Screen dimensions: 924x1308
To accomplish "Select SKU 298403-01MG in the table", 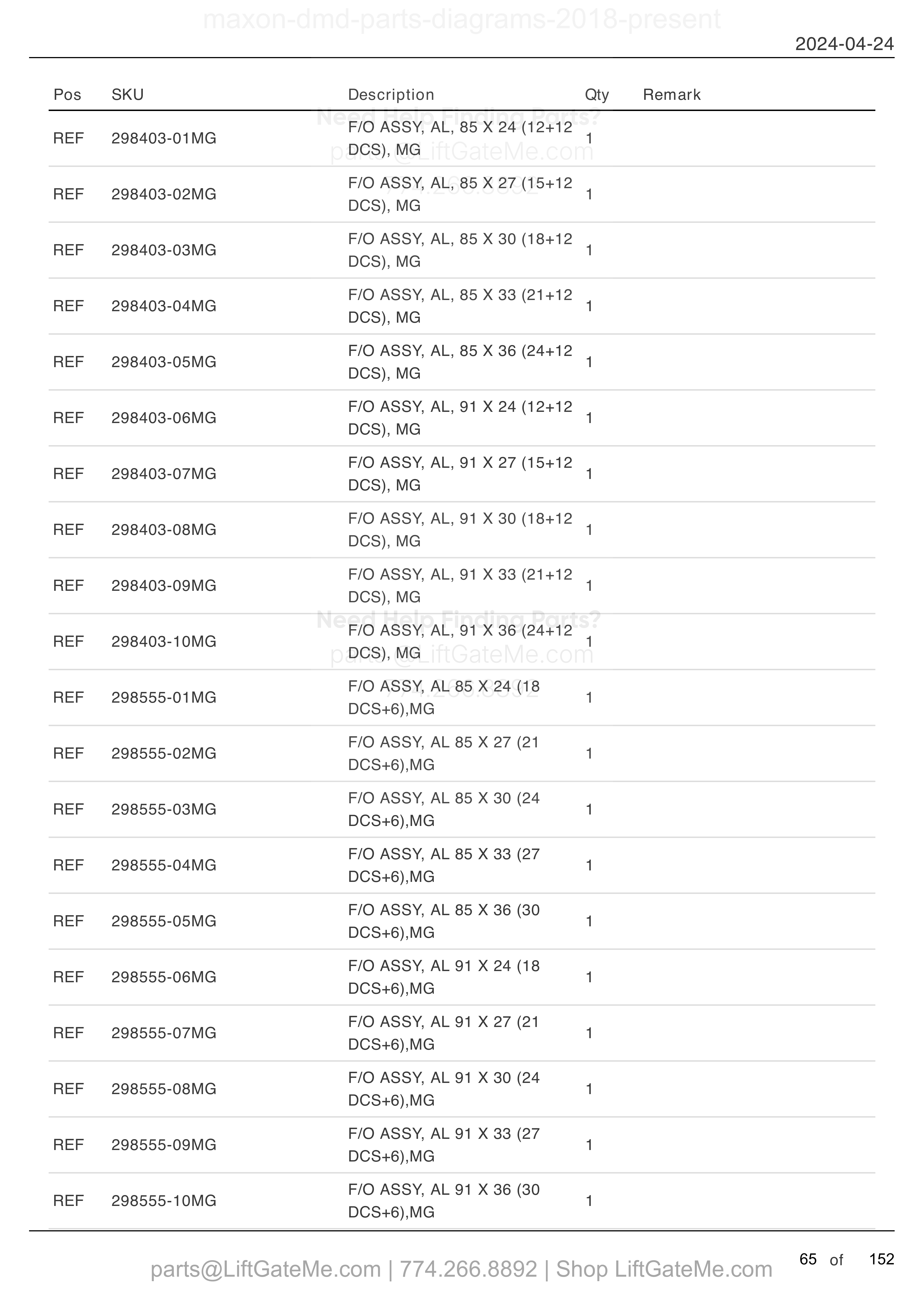I will pyautogui.click(x=164, y=138).
